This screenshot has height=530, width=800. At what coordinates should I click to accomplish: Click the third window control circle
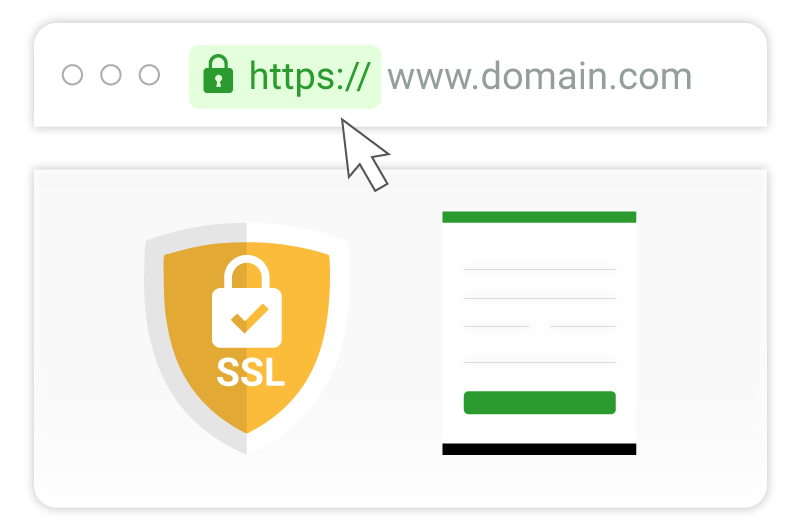(x=149, y=75)
